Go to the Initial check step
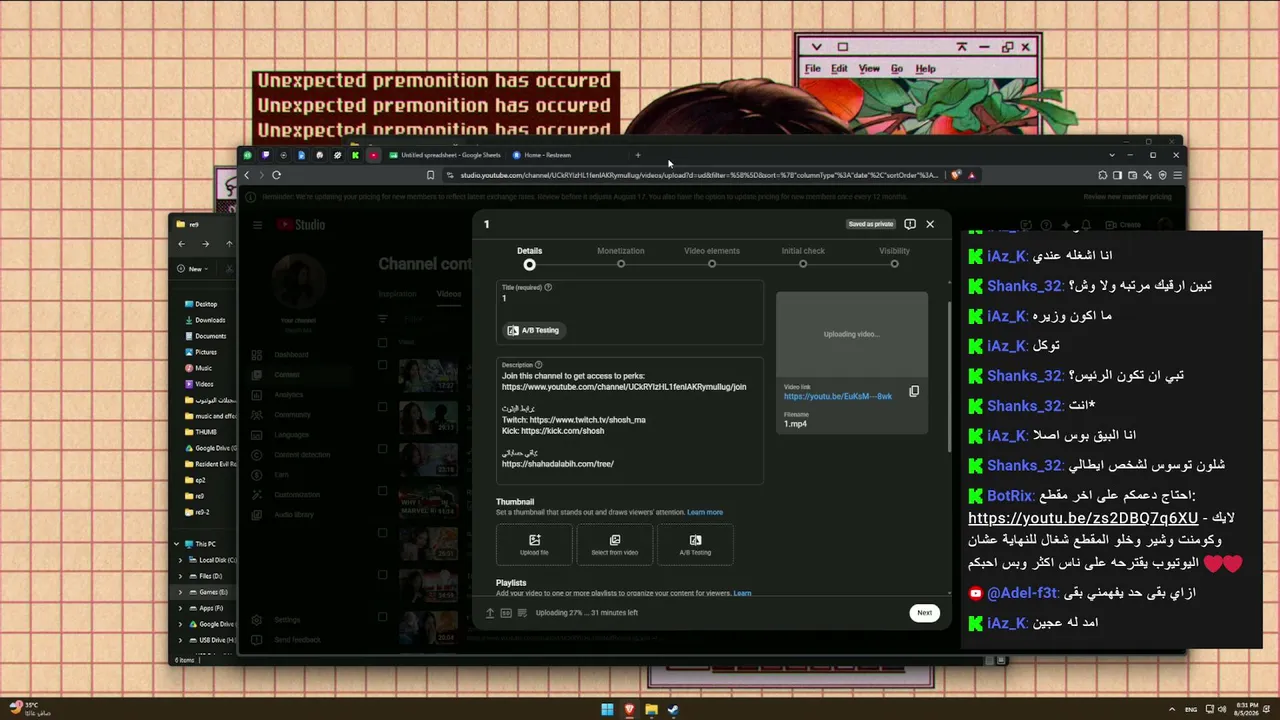 tap(803, 257)
